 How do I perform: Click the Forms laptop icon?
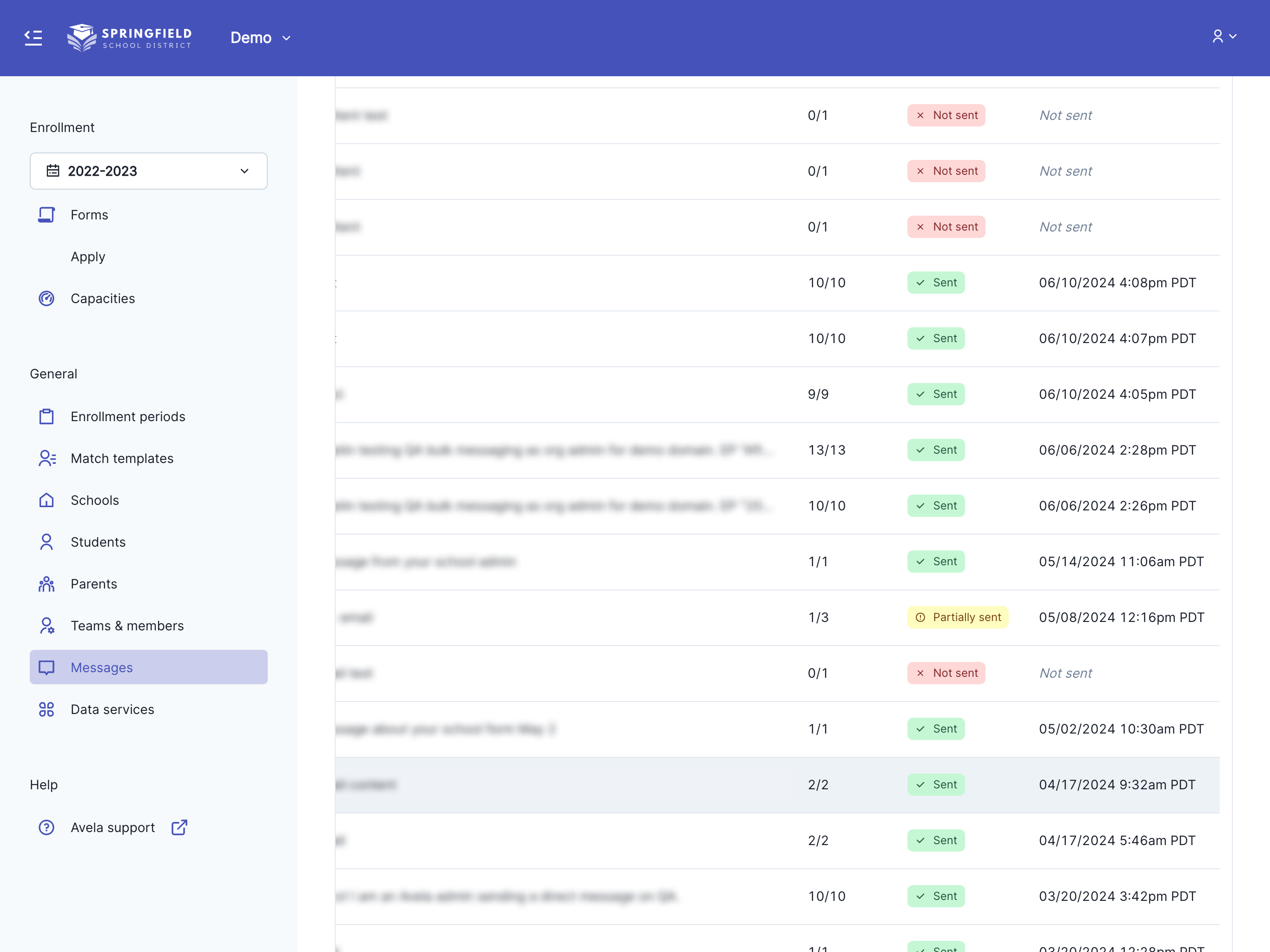[x=46, y=215]
